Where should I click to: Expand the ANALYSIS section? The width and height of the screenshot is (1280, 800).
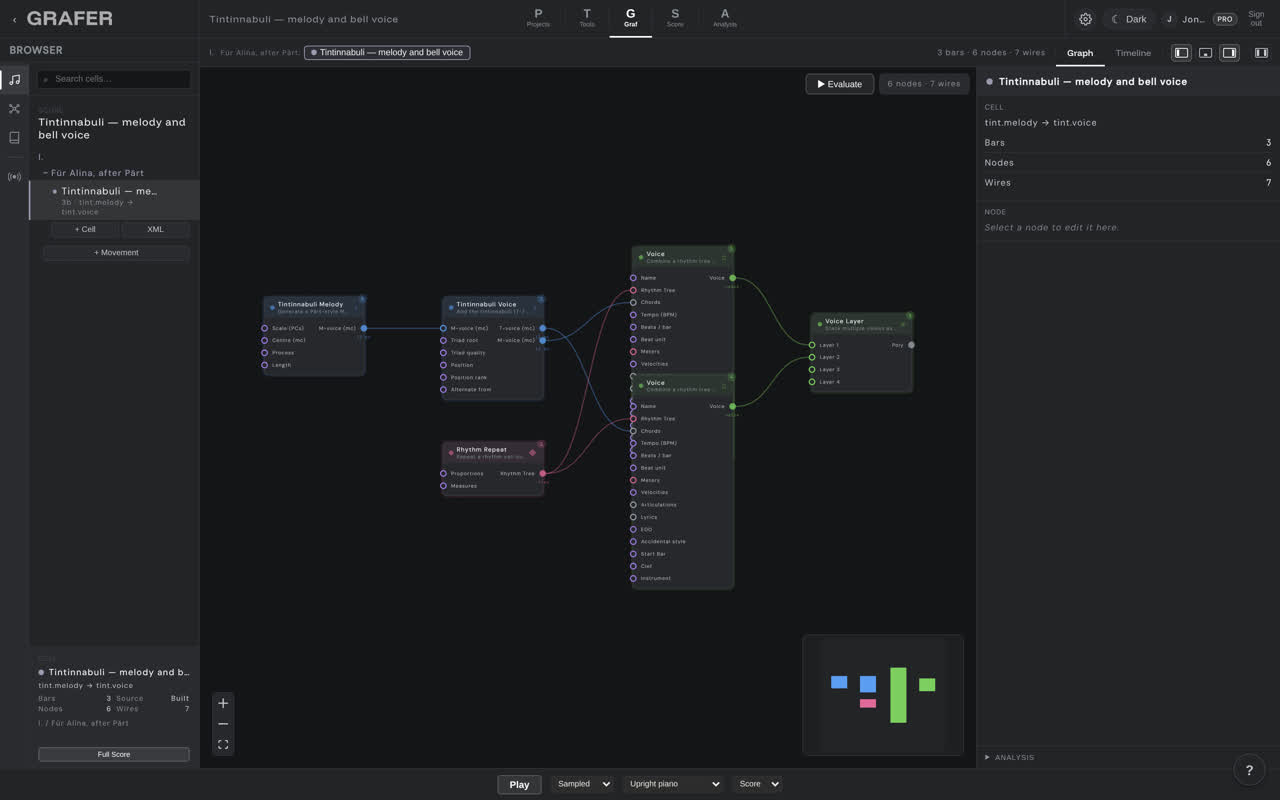1010,757
